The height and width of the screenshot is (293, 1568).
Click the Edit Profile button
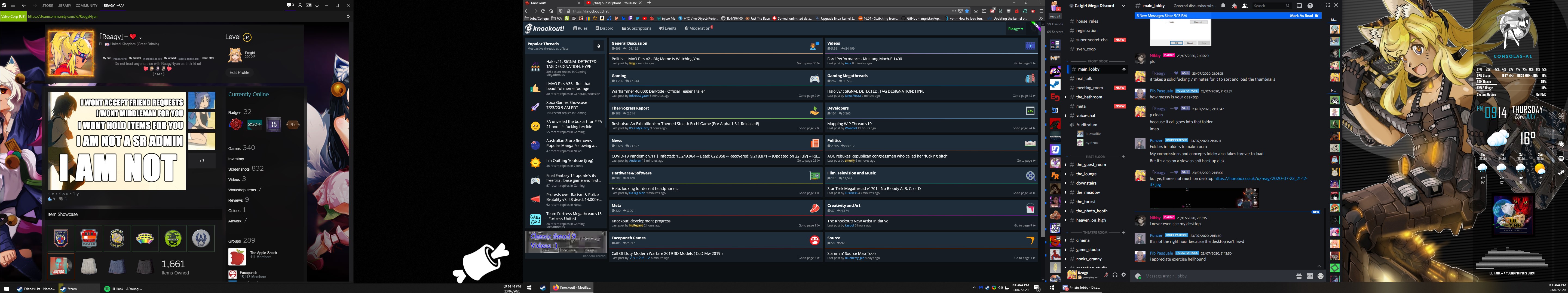point(239,72)
